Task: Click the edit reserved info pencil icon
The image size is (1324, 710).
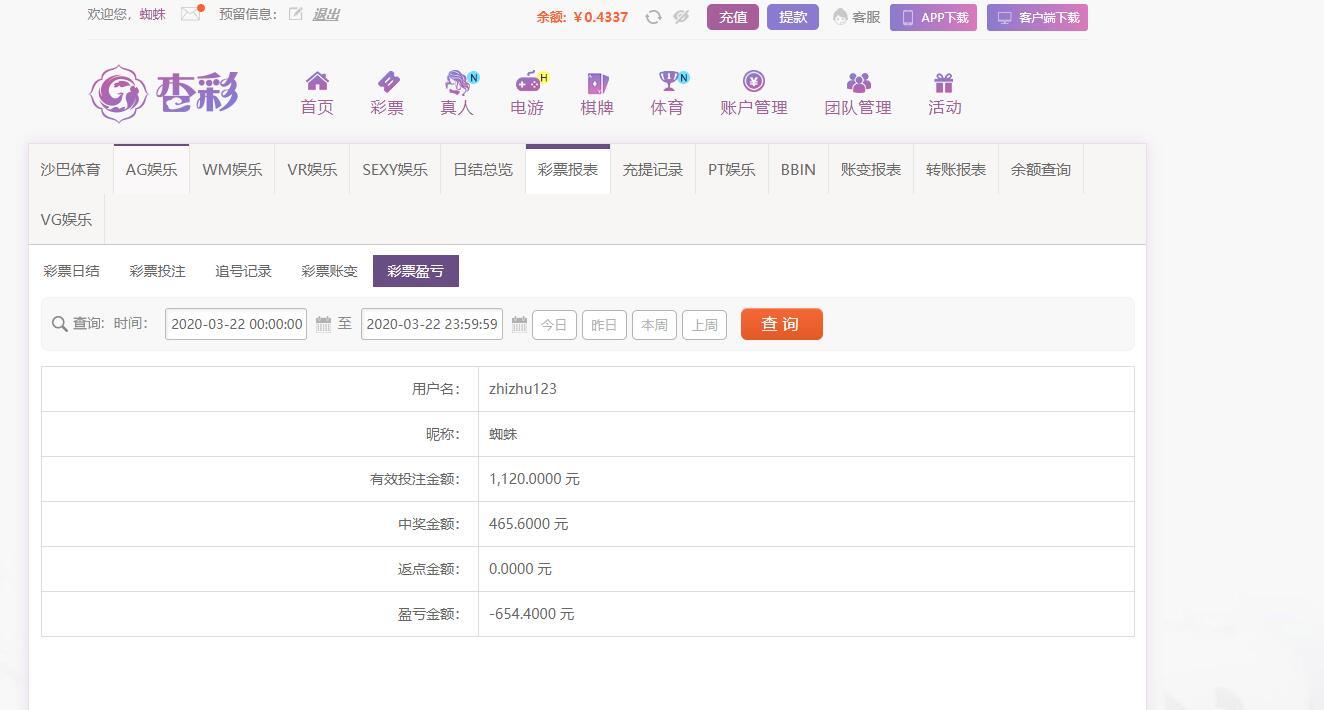Action: [x=295, y=14]
